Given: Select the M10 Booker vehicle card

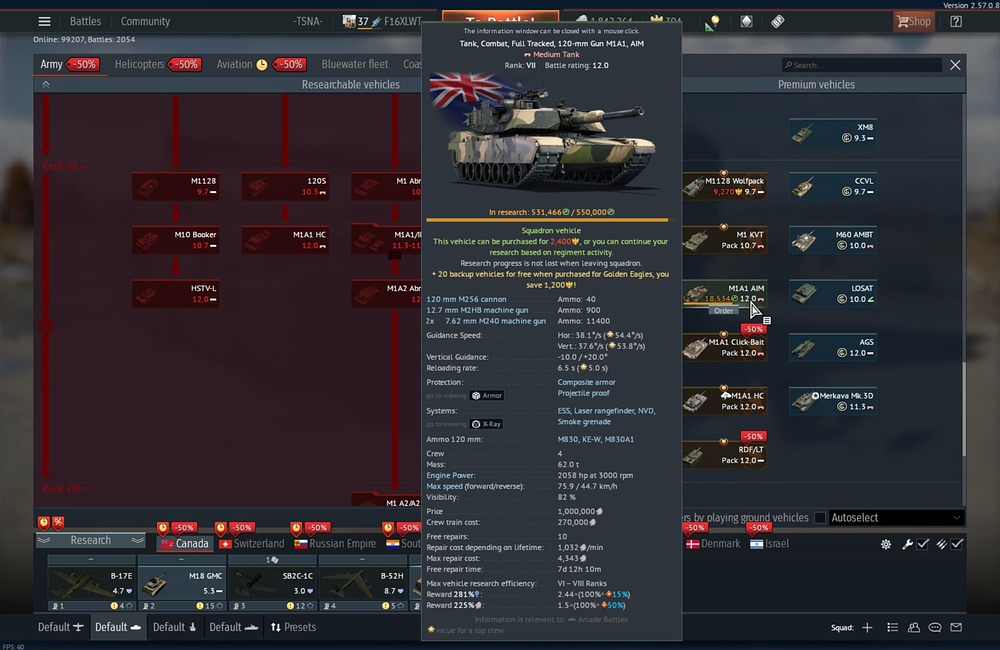Looking at the screenshot, I should pyautogui.click(x=176, y=240).
